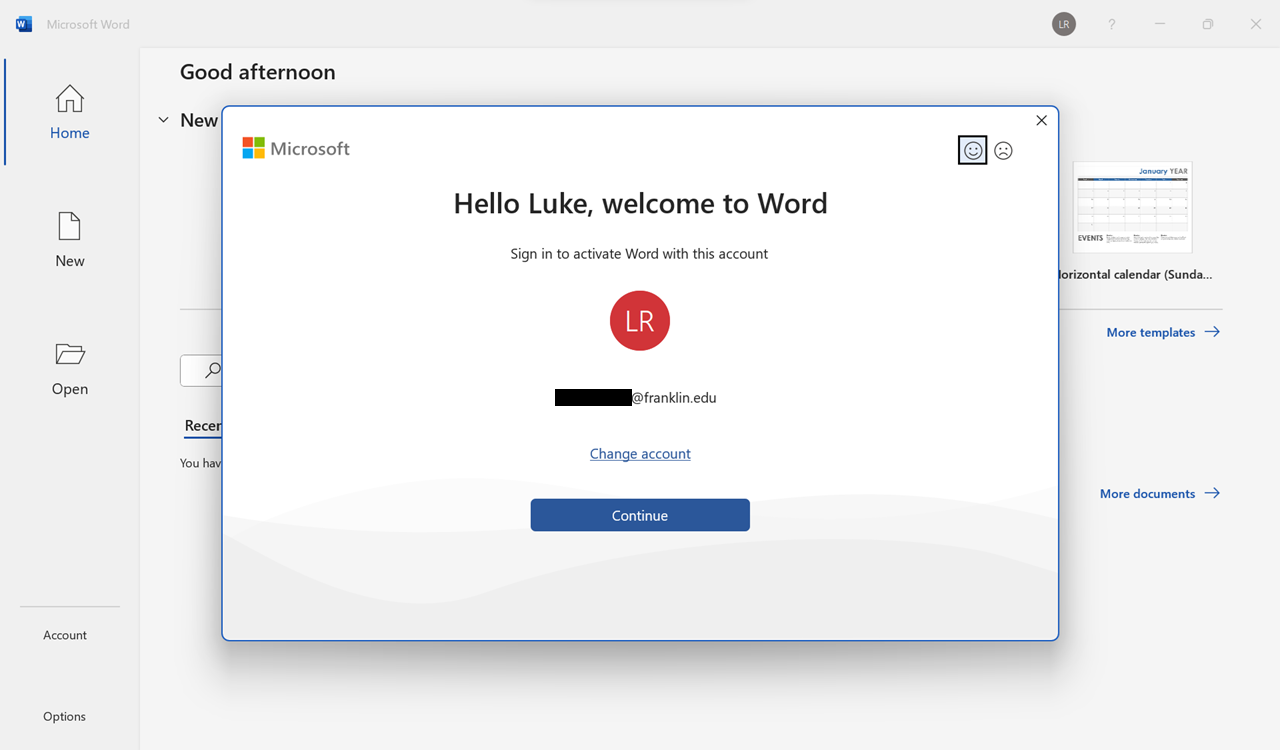Click 'Sign in to activate Word' text

pyautogui.click(x=639, y=253)
